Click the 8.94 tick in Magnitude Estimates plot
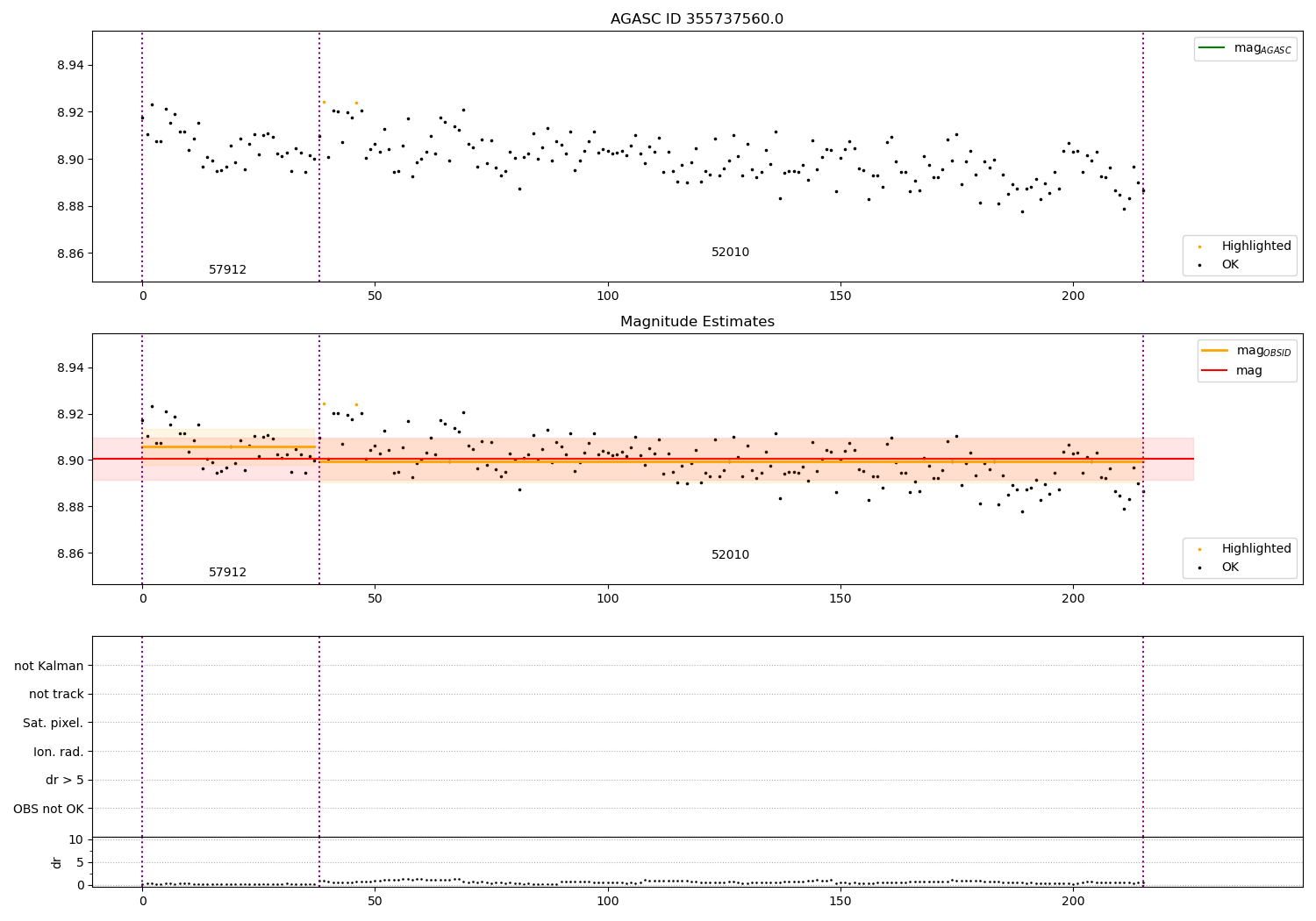Viewport: 1316px width, 921px height. 68,368
